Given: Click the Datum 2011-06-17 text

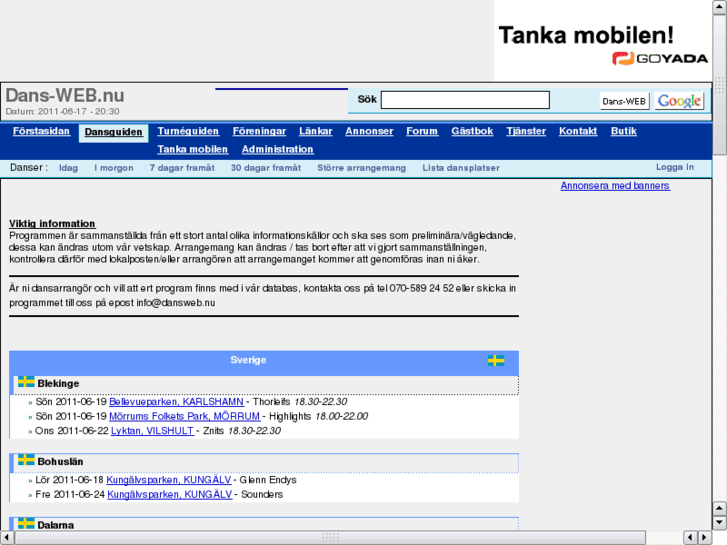Looking at the screenshot, I should 62,111.
